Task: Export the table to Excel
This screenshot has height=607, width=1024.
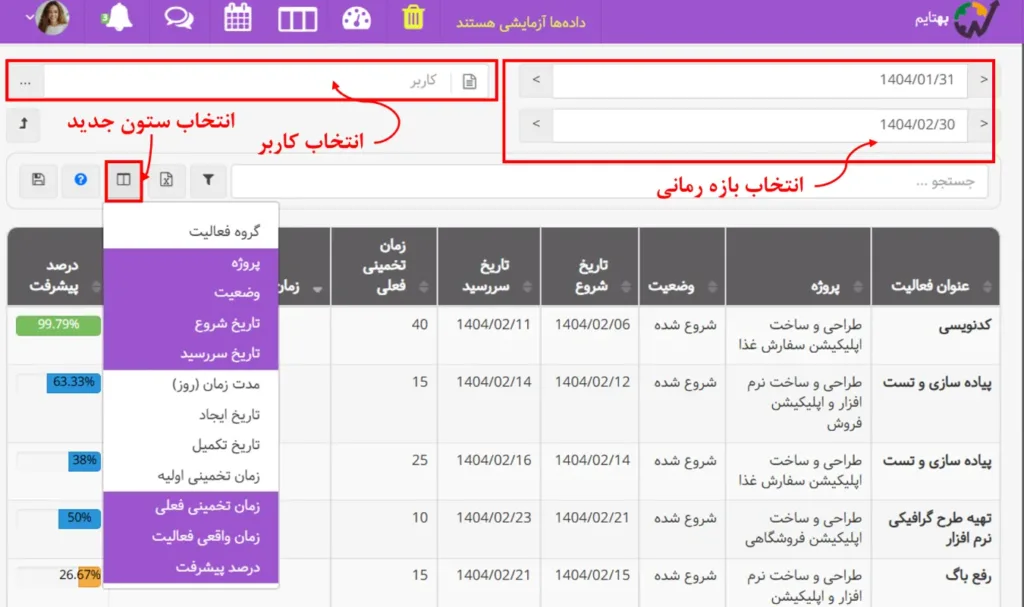Action: tap(166, 180)
